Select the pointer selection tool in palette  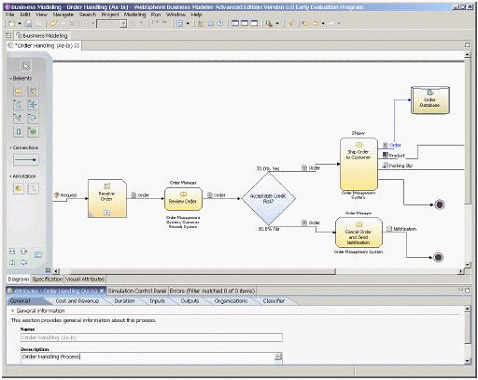(x=26, y=66)
